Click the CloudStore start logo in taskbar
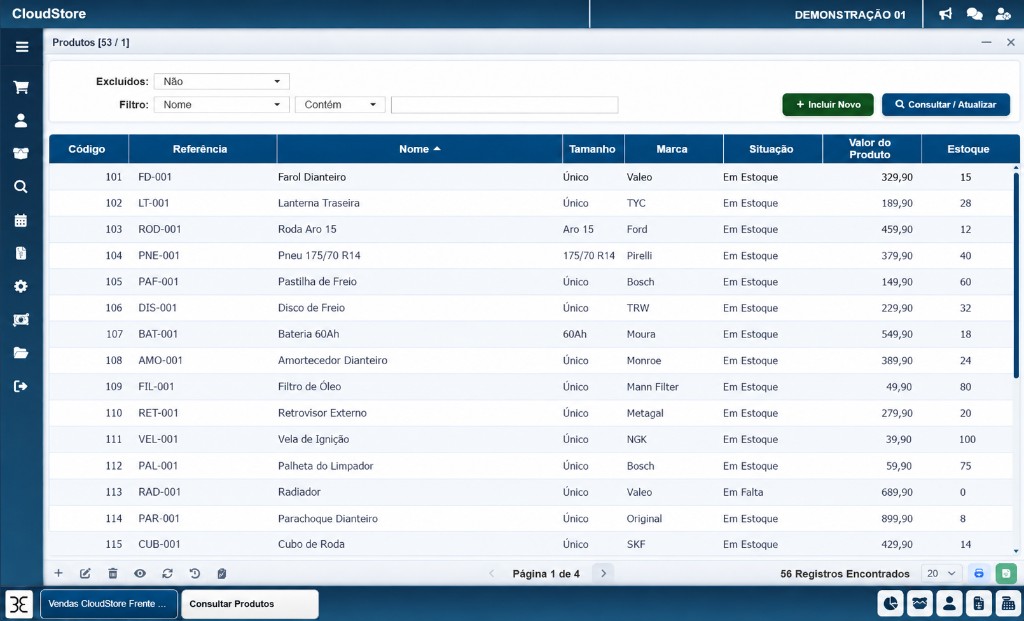 tap(20, 603)
